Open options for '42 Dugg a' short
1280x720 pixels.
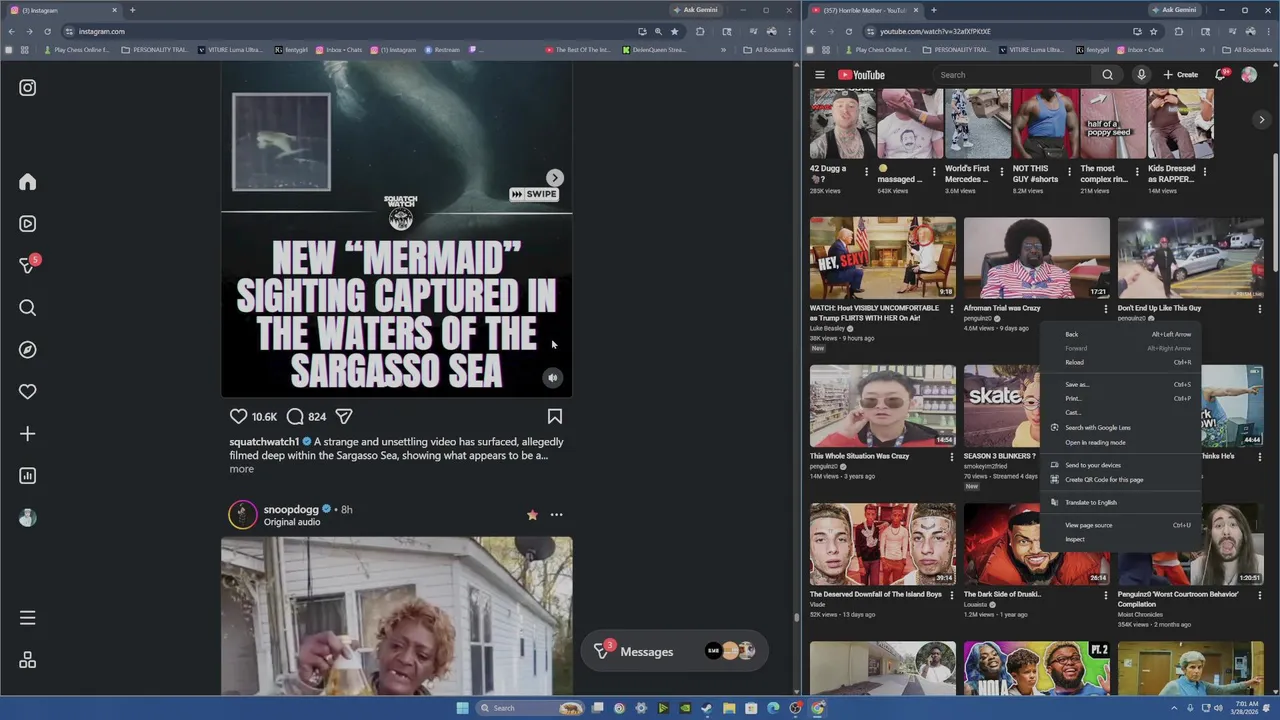coord(866,172)
